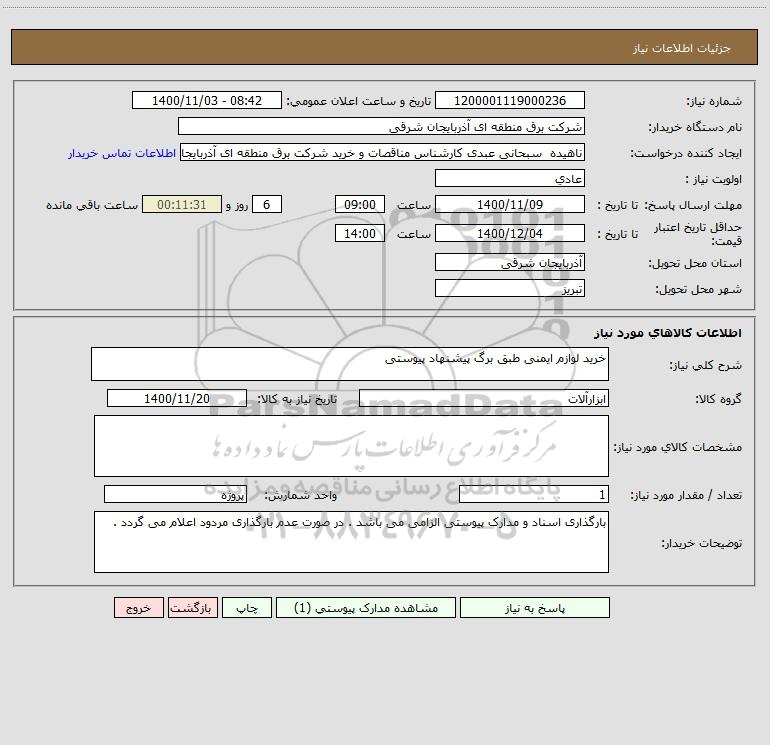Click buyer notes box بارگذاری اسناد
Viewport: 770px width, 745px height.
pos(351,542)
